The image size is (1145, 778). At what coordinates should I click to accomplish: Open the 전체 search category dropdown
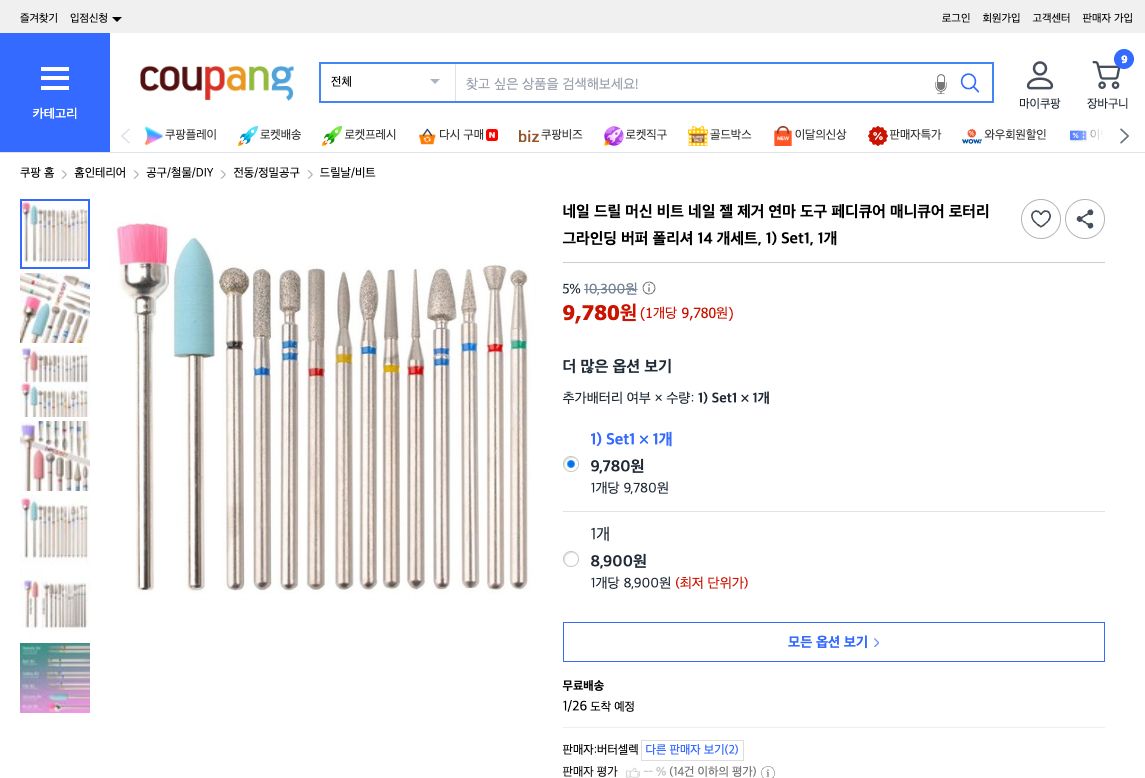point(387,82)
